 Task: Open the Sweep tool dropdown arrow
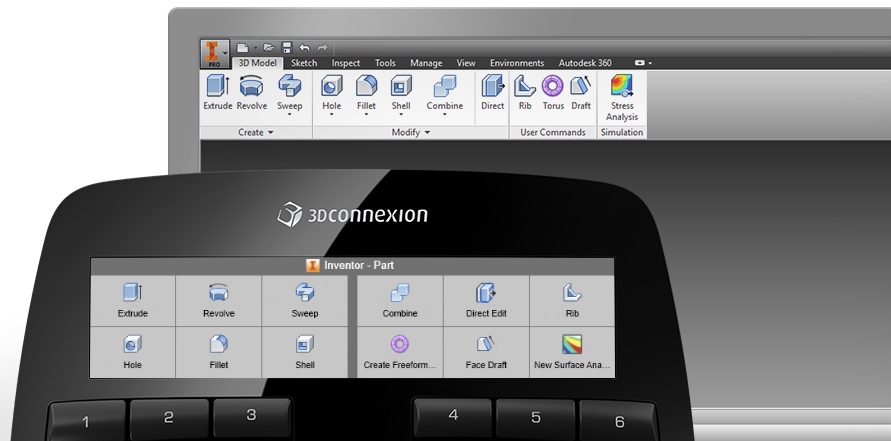[289, 115]
